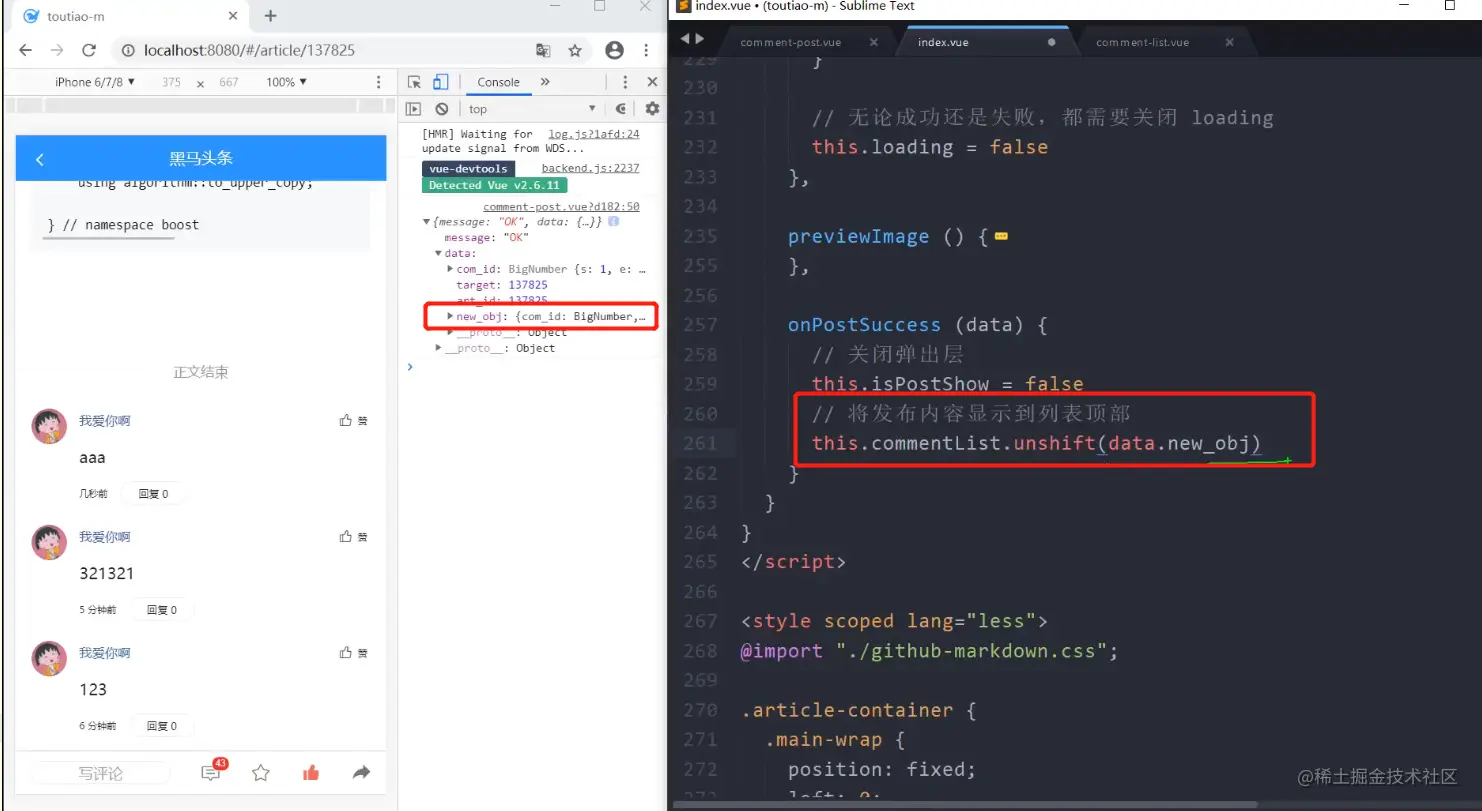
Task: Create a live expression in console
Action: coord(621,109)
